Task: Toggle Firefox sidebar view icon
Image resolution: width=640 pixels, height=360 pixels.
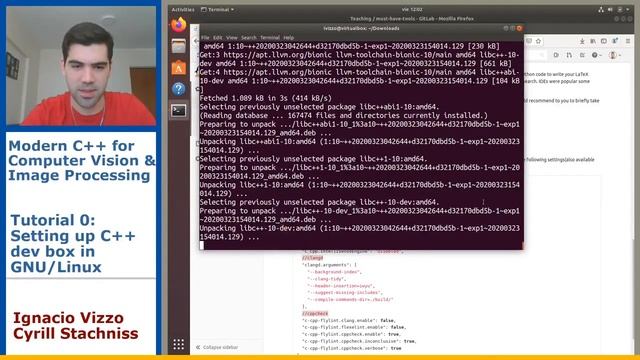Action: (604, 41)
